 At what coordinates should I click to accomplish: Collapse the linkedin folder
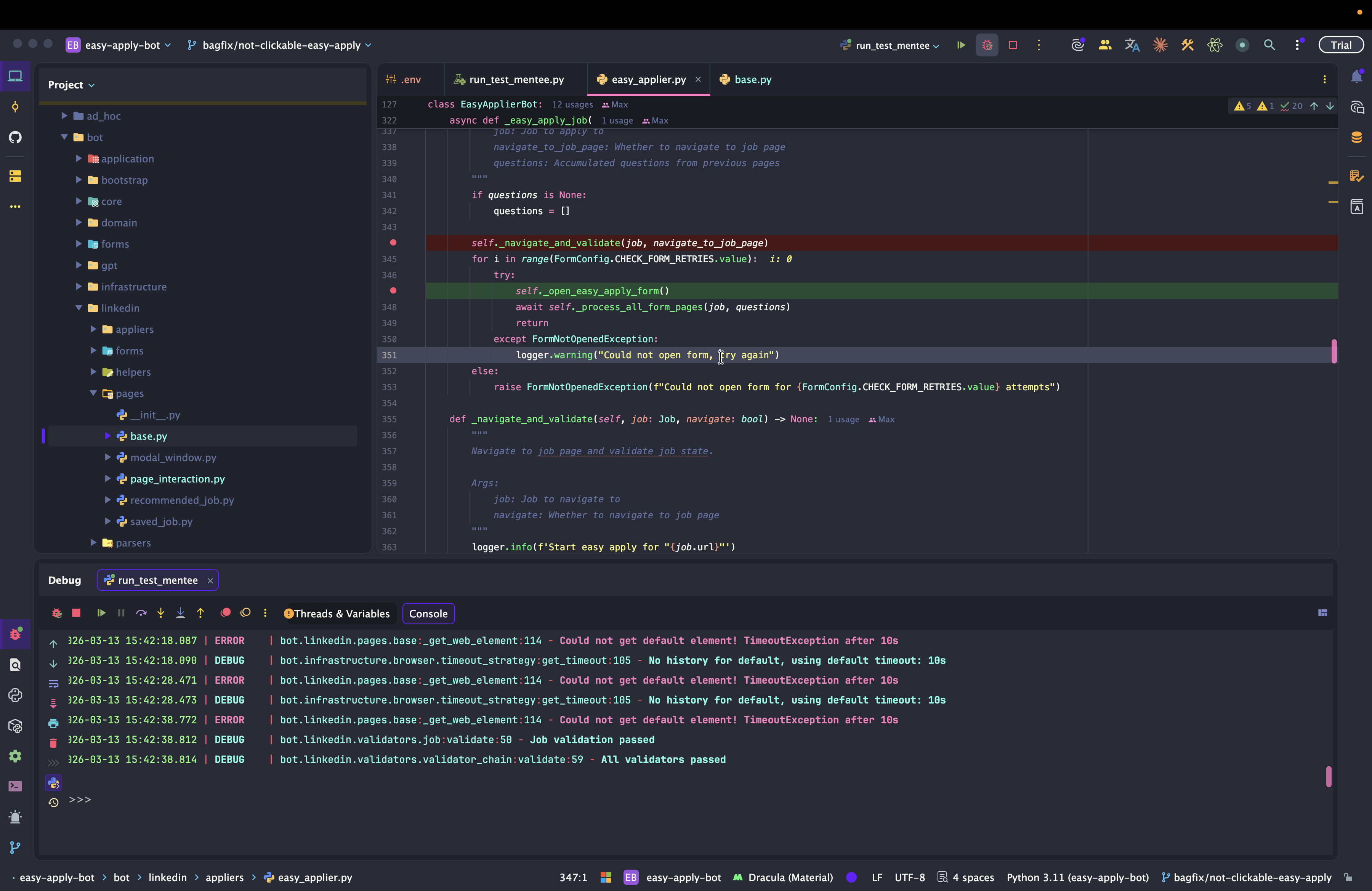(79, 308)
